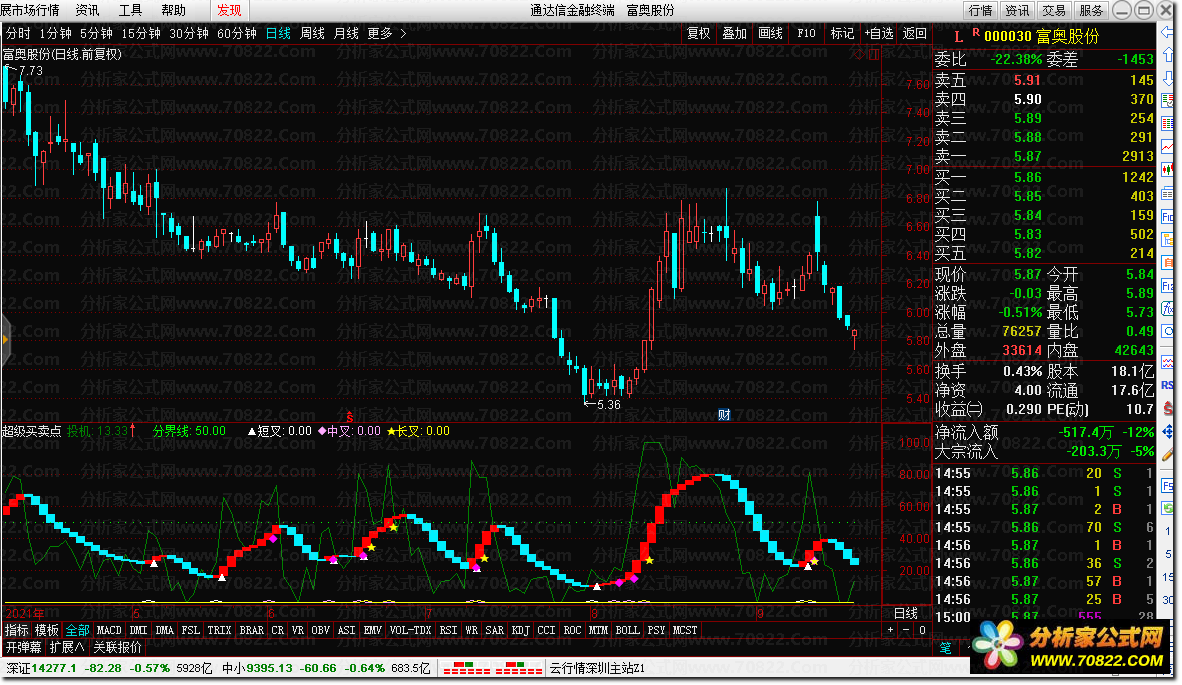This screenshot has width=1182, height=685.
Task: Select the 日线 period tab
Action: [278, 33]
